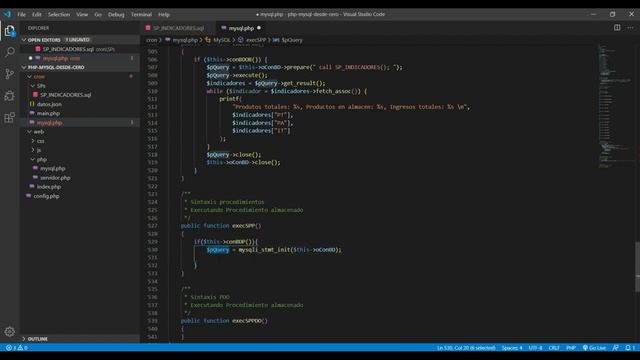Expand the js folder

coord(39,150)
